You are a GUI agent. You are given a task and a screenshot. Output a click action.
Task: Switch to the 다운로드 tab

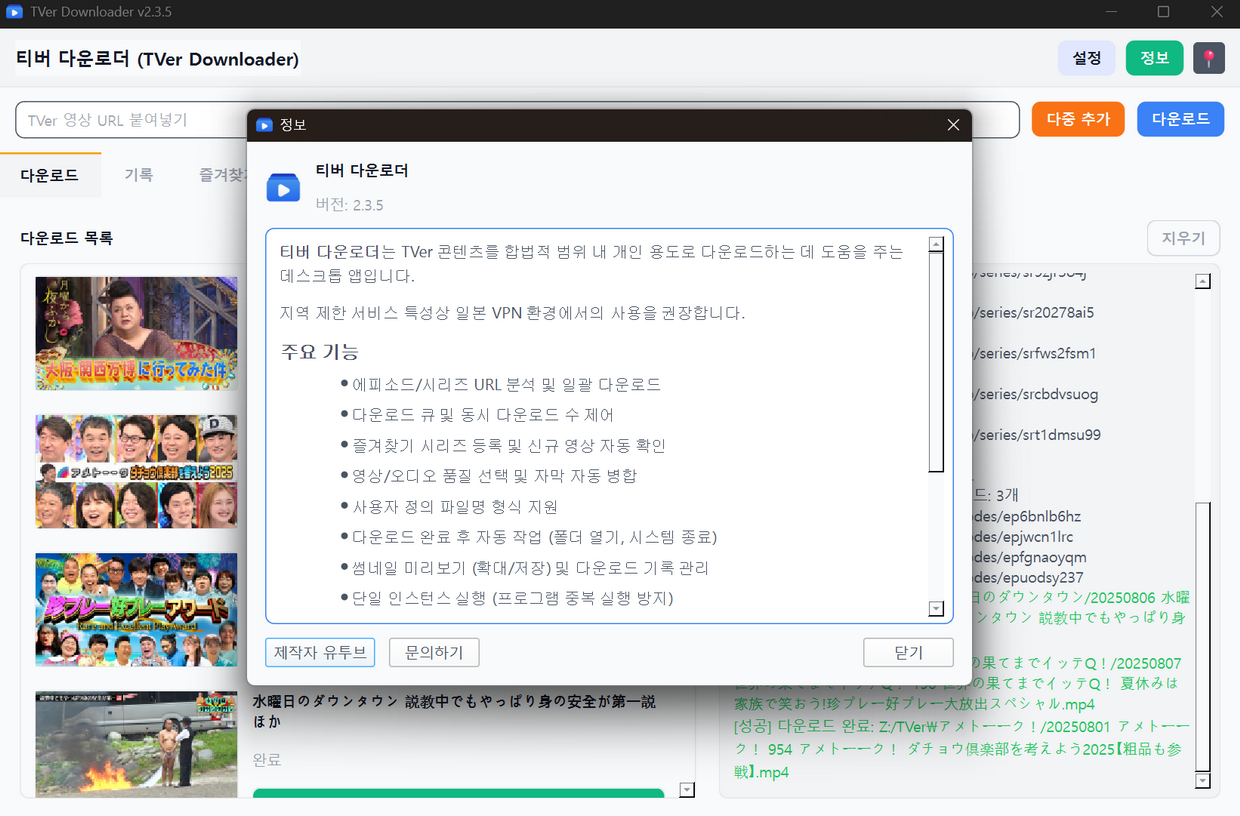tap(50, 175)
